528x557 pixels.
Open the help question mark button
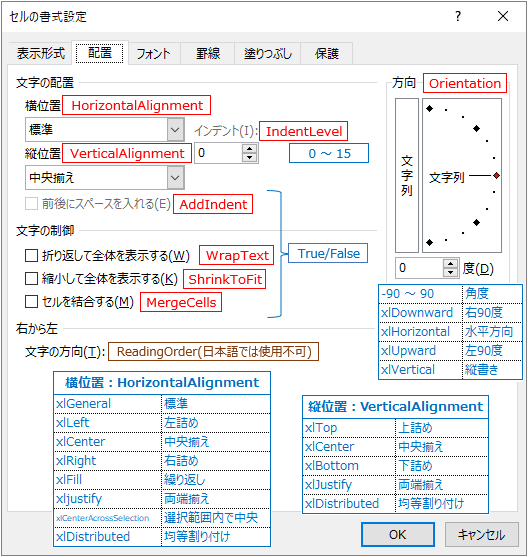click(x=458, y=16)
